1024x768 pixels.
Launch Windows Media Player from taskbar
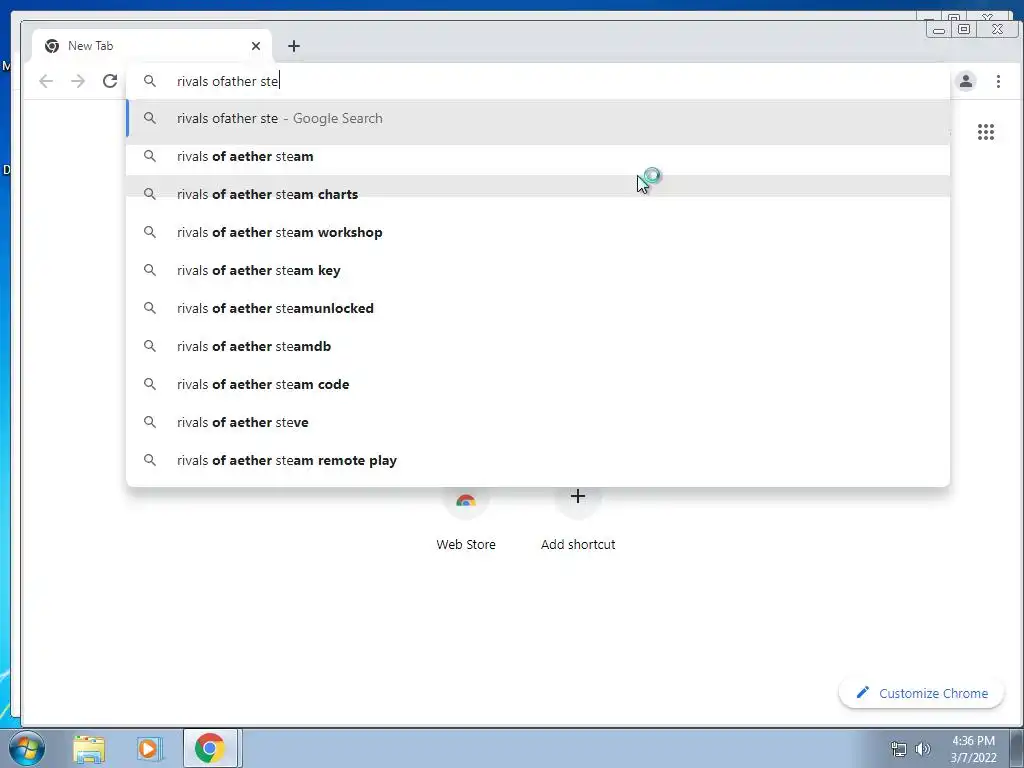pos(148,748)
